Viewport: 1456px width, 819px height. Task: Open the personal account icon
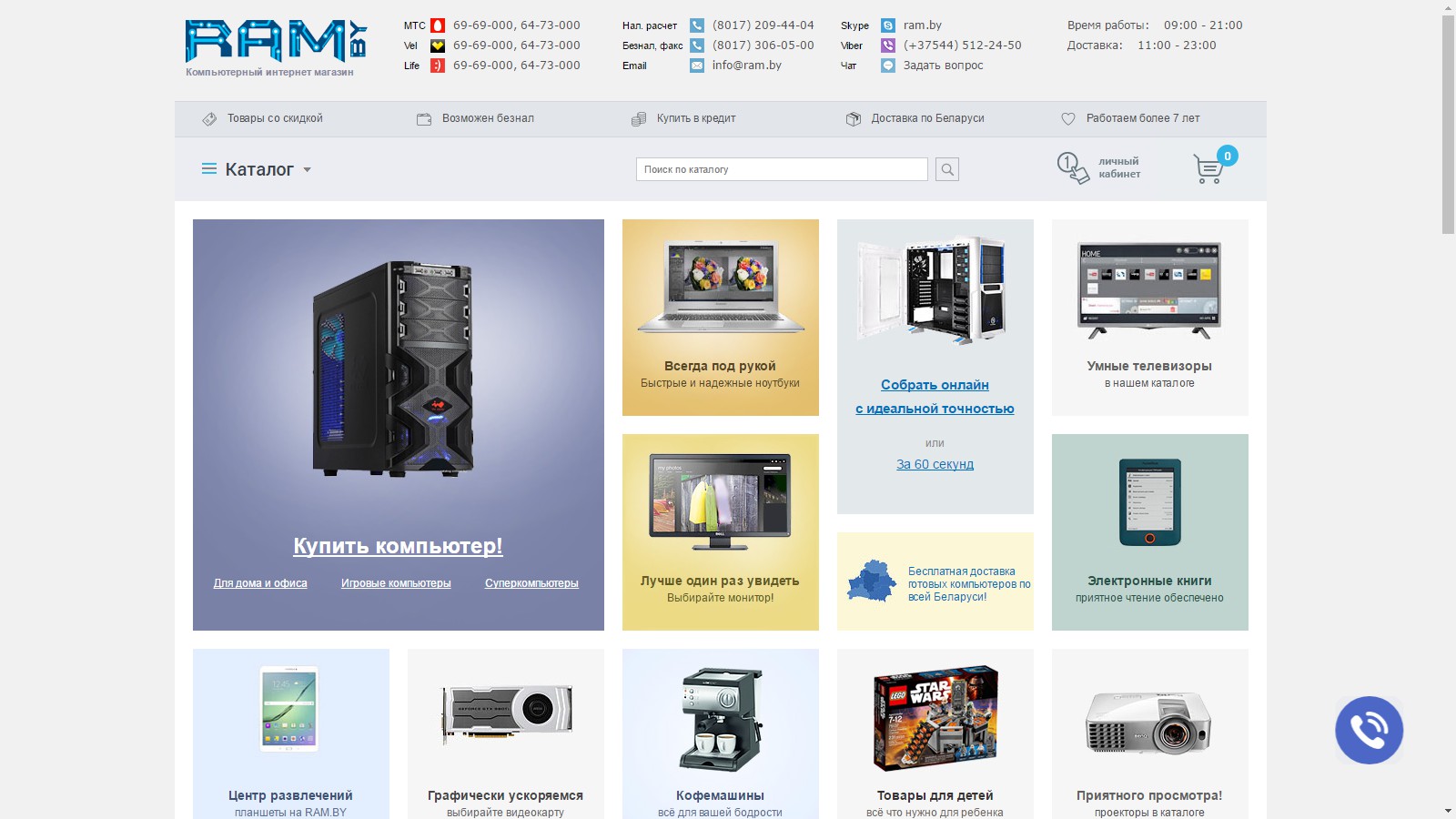1073,168
